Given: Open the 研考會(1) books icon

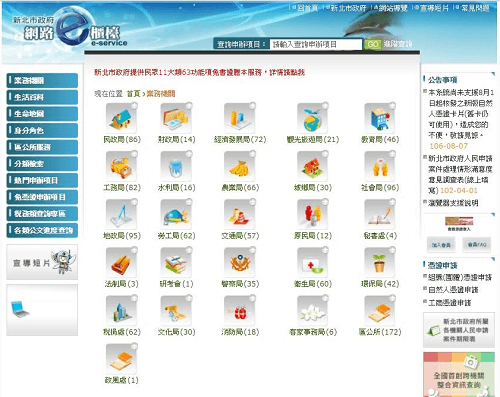Looking at the screenshot, I should (x=176, y=263).
